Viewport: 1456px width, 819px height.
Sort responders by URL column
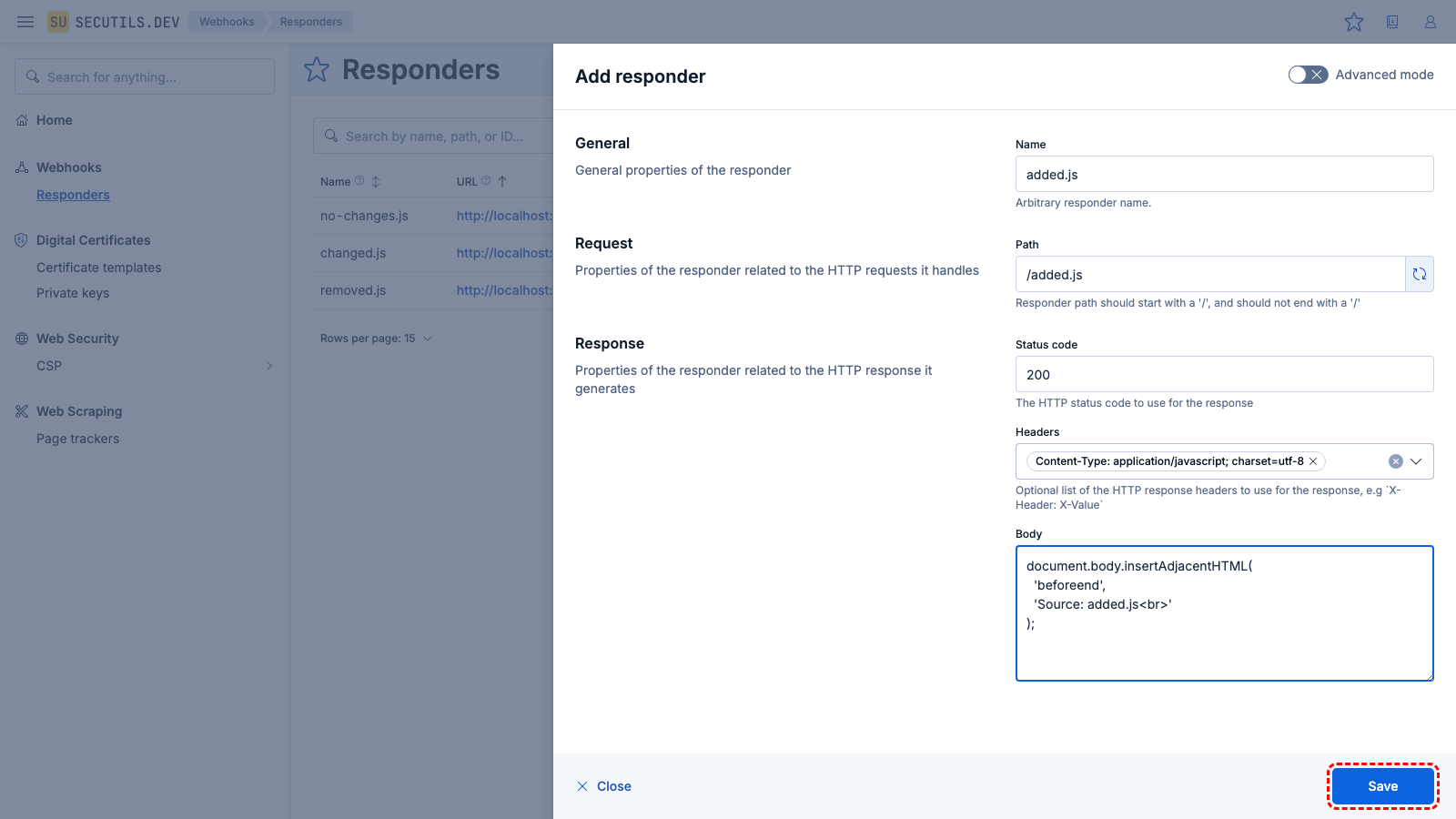502,182
